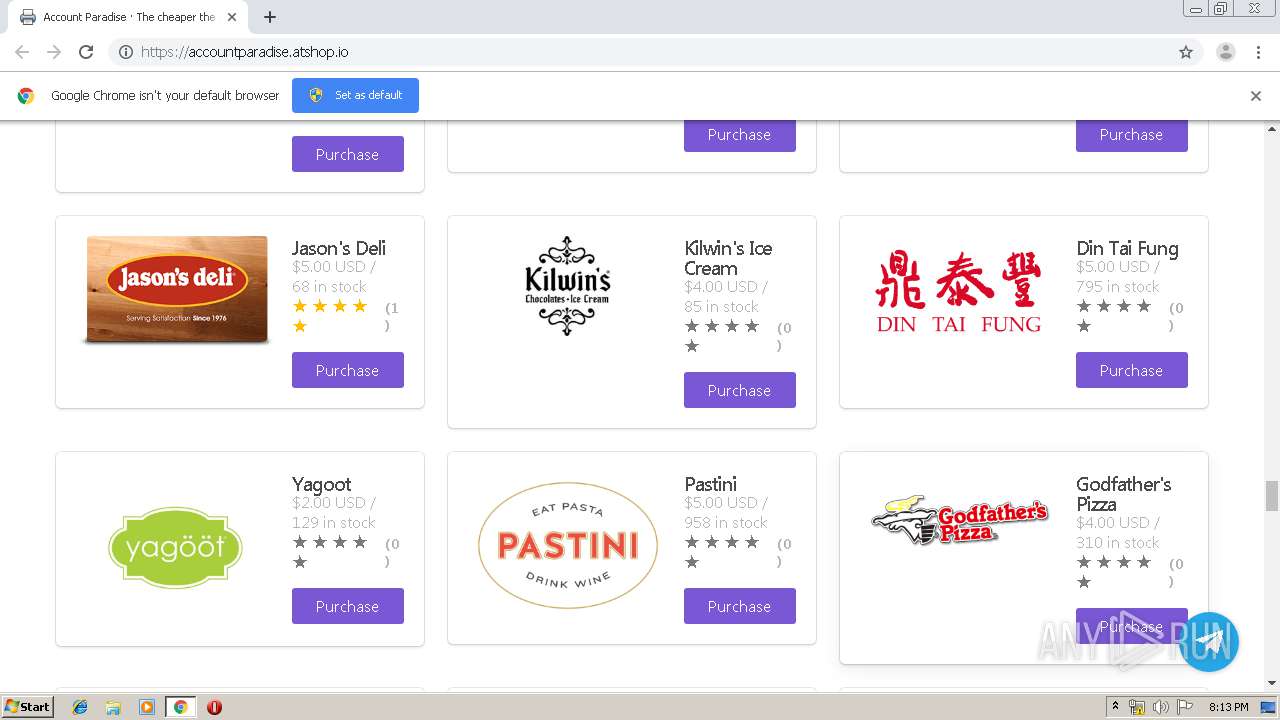Image resolution: width=1280 pixels, height=720 pixels.
Task: Open the Godfather's Pizza product title
Action: pos(1124,494)
